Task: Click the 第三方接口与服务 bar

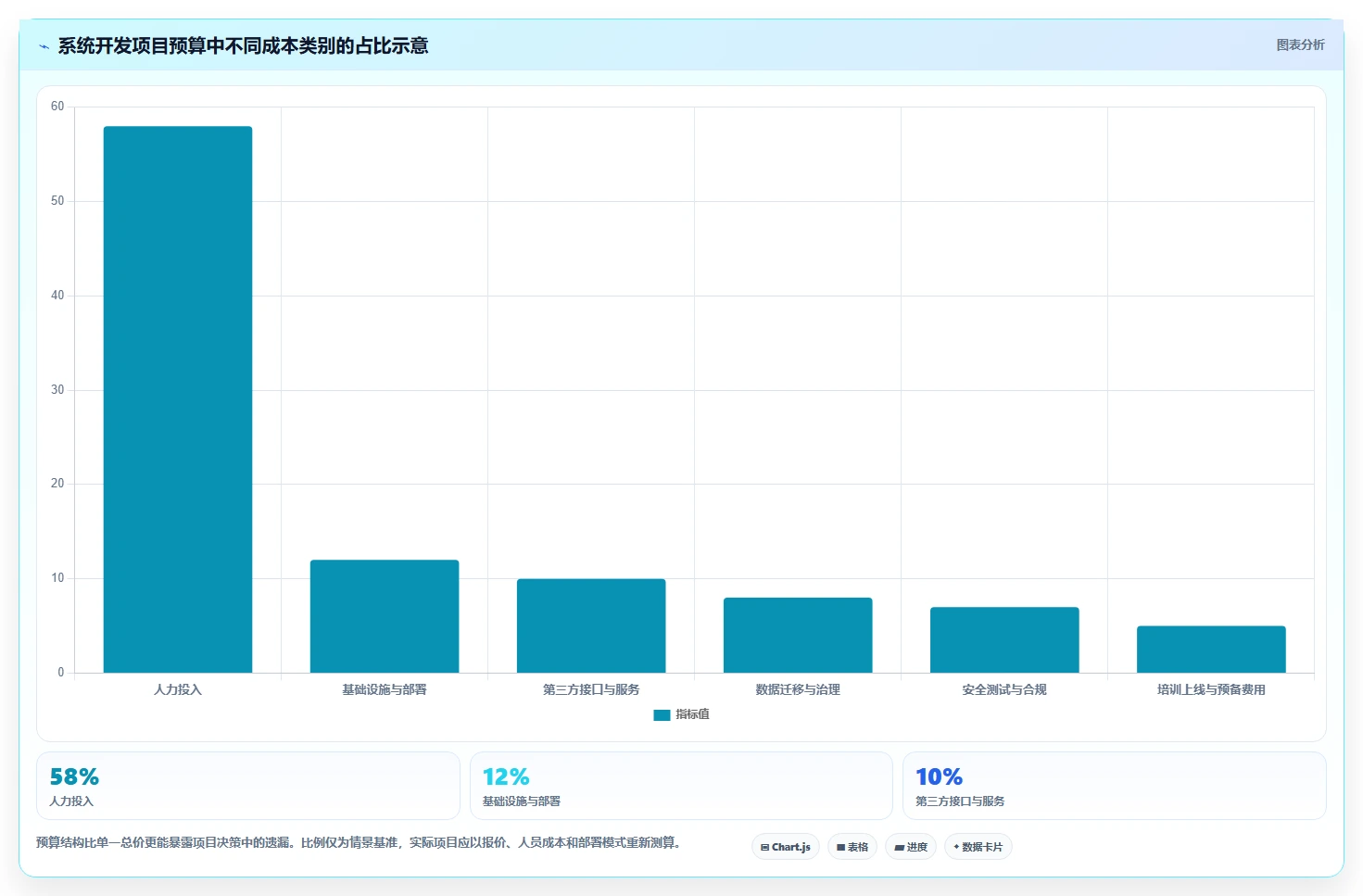Action: (591, 625)
